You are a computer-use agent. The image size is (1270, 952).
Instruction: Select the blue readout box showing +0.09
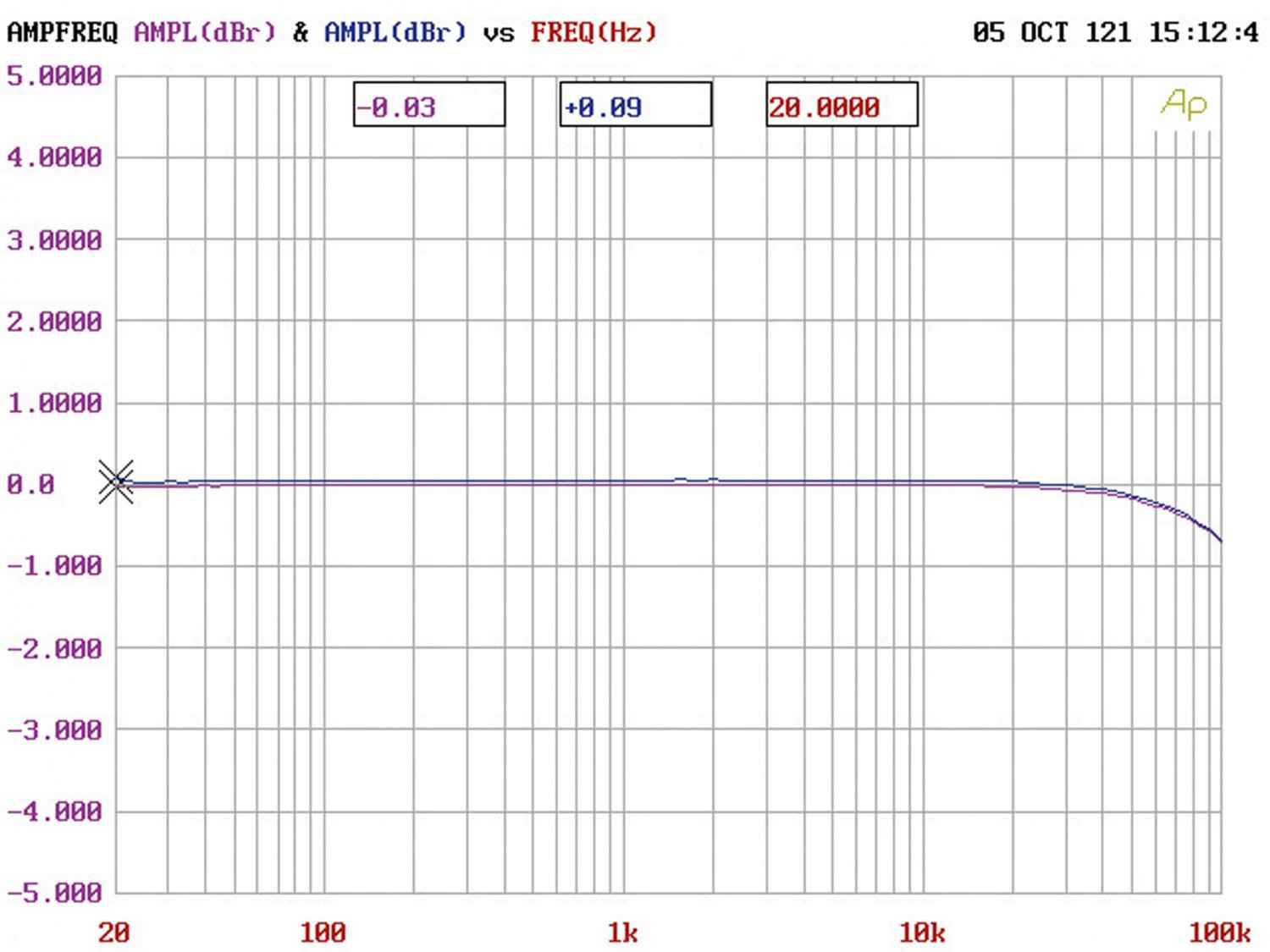(x=636, y=104)
